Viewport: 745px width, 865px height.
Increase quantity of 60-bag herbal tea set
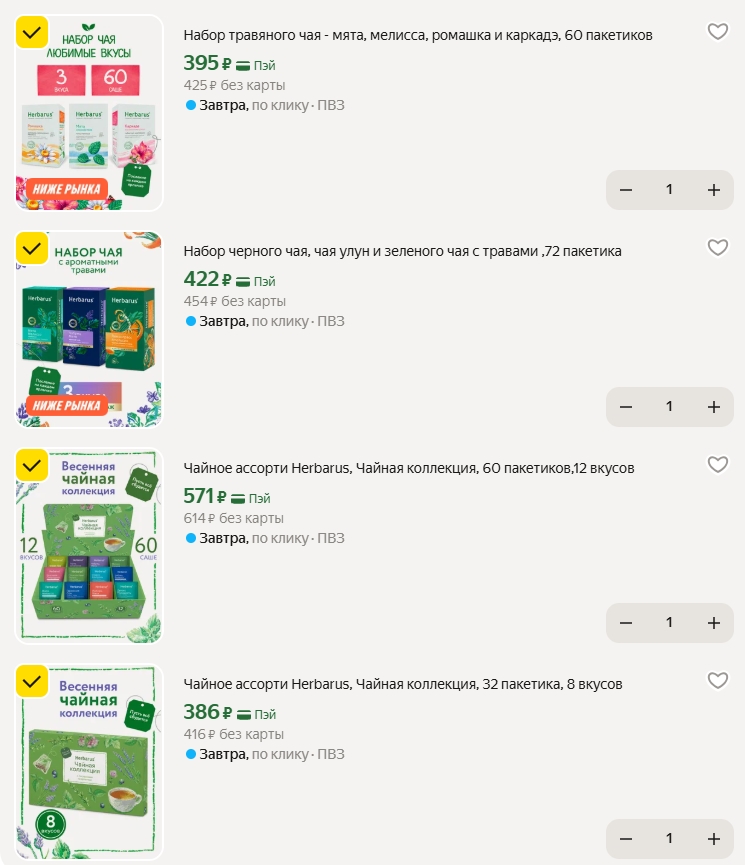tap(713, 190)
